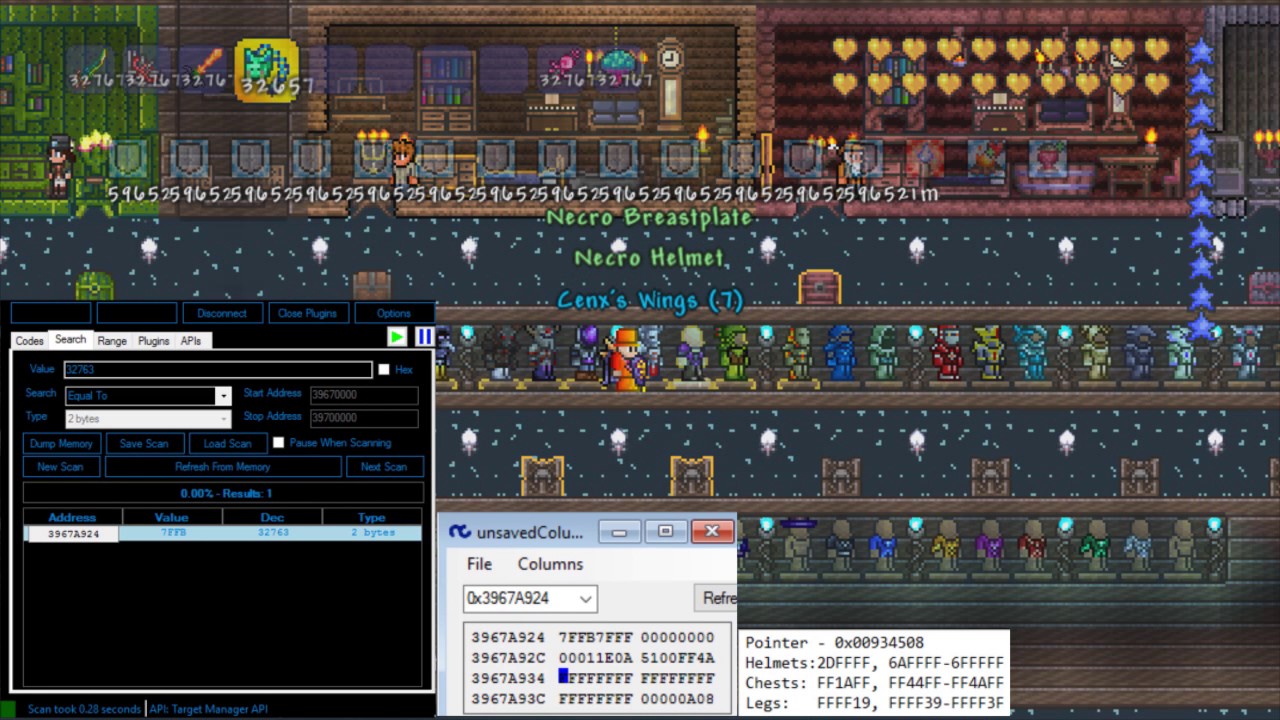Click memory value 7FFB7FFF
Viewport: 1280px width, 720px height.
(596, 637)
